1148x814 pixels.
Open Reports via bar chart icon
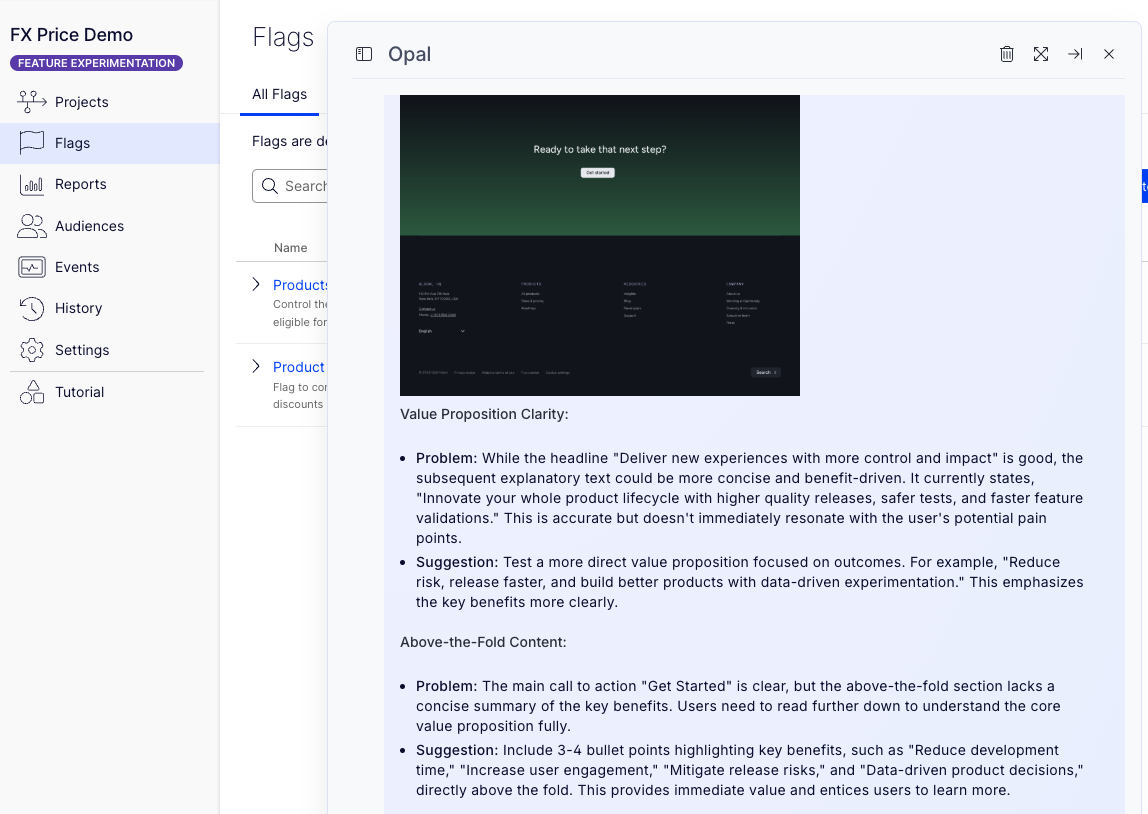coord(32,185)
